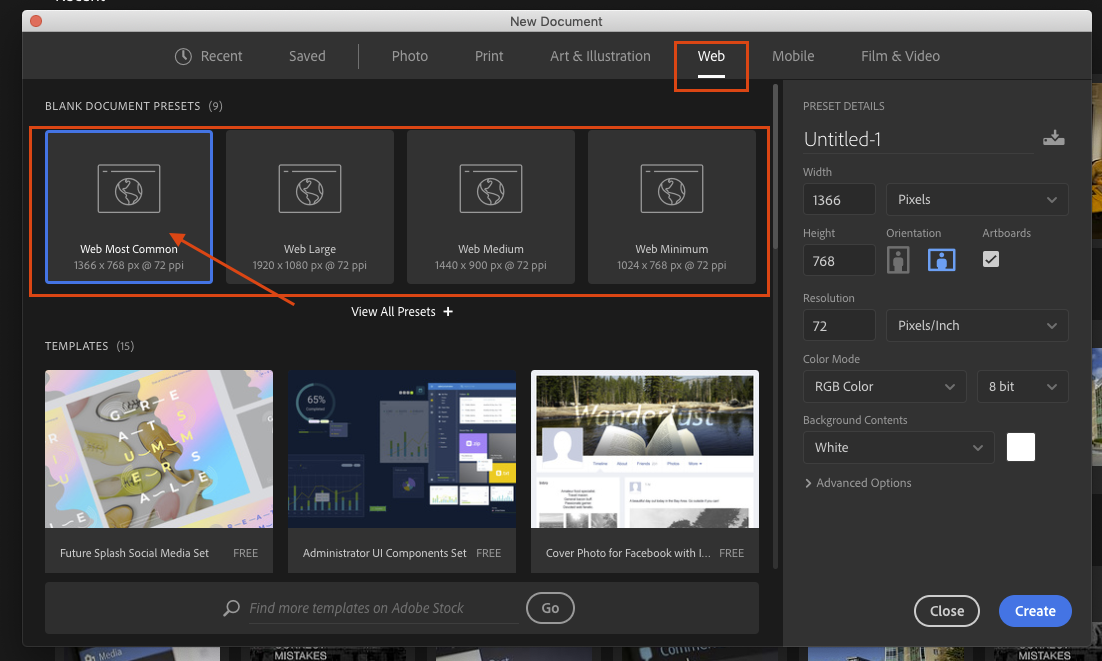
Task: Click the Create button
Action: point(1035,611)
